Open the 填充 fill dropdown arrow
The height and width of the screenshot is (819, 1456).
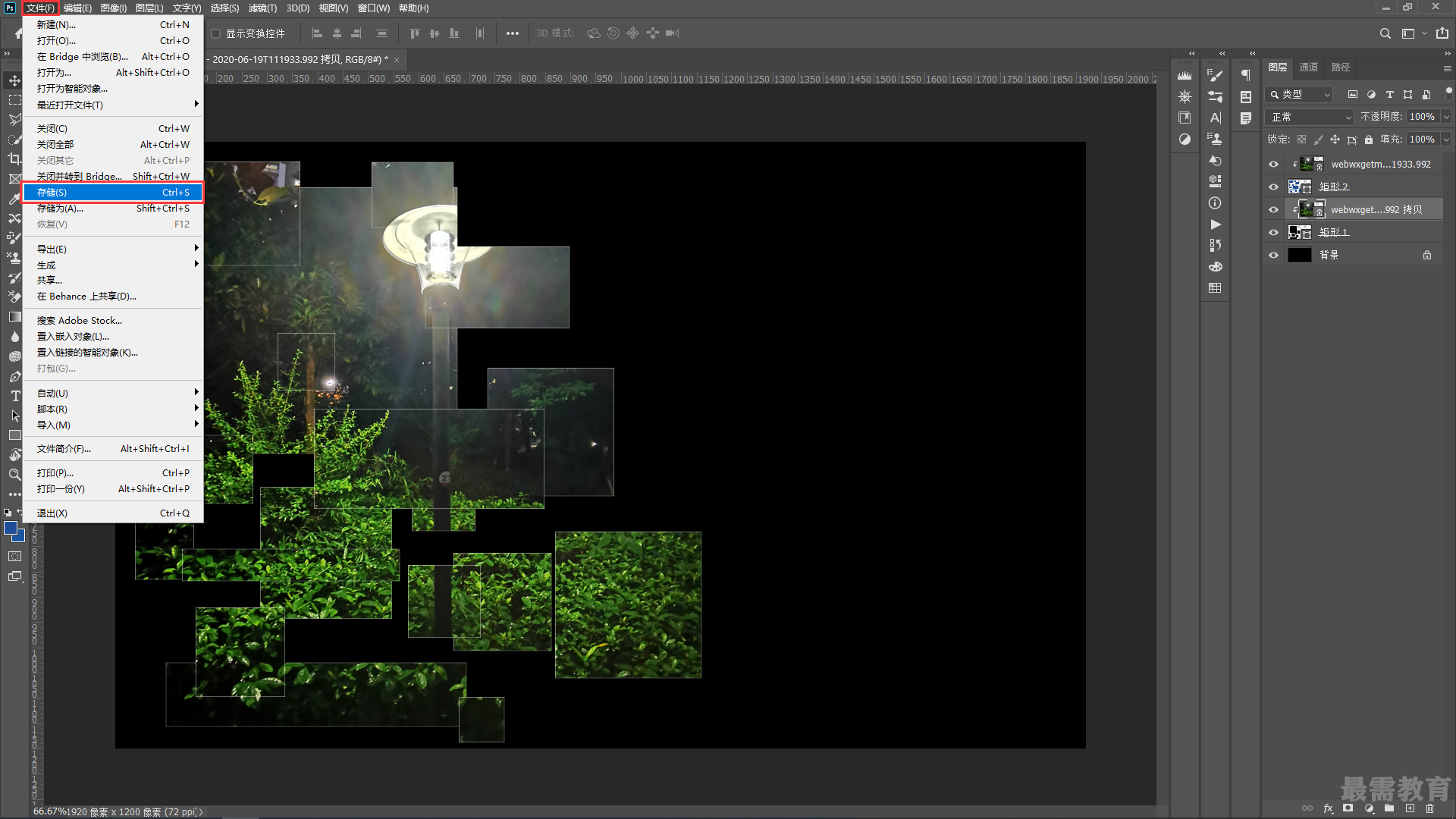coord(1446,140)
